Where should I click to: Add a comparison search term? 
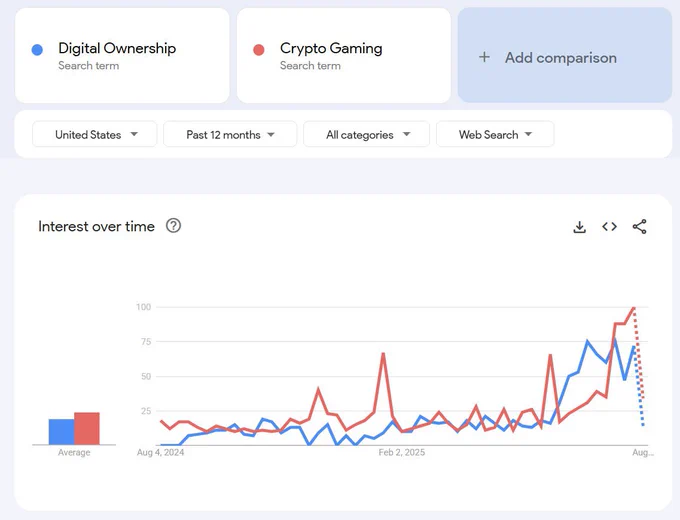click(565, 55)
